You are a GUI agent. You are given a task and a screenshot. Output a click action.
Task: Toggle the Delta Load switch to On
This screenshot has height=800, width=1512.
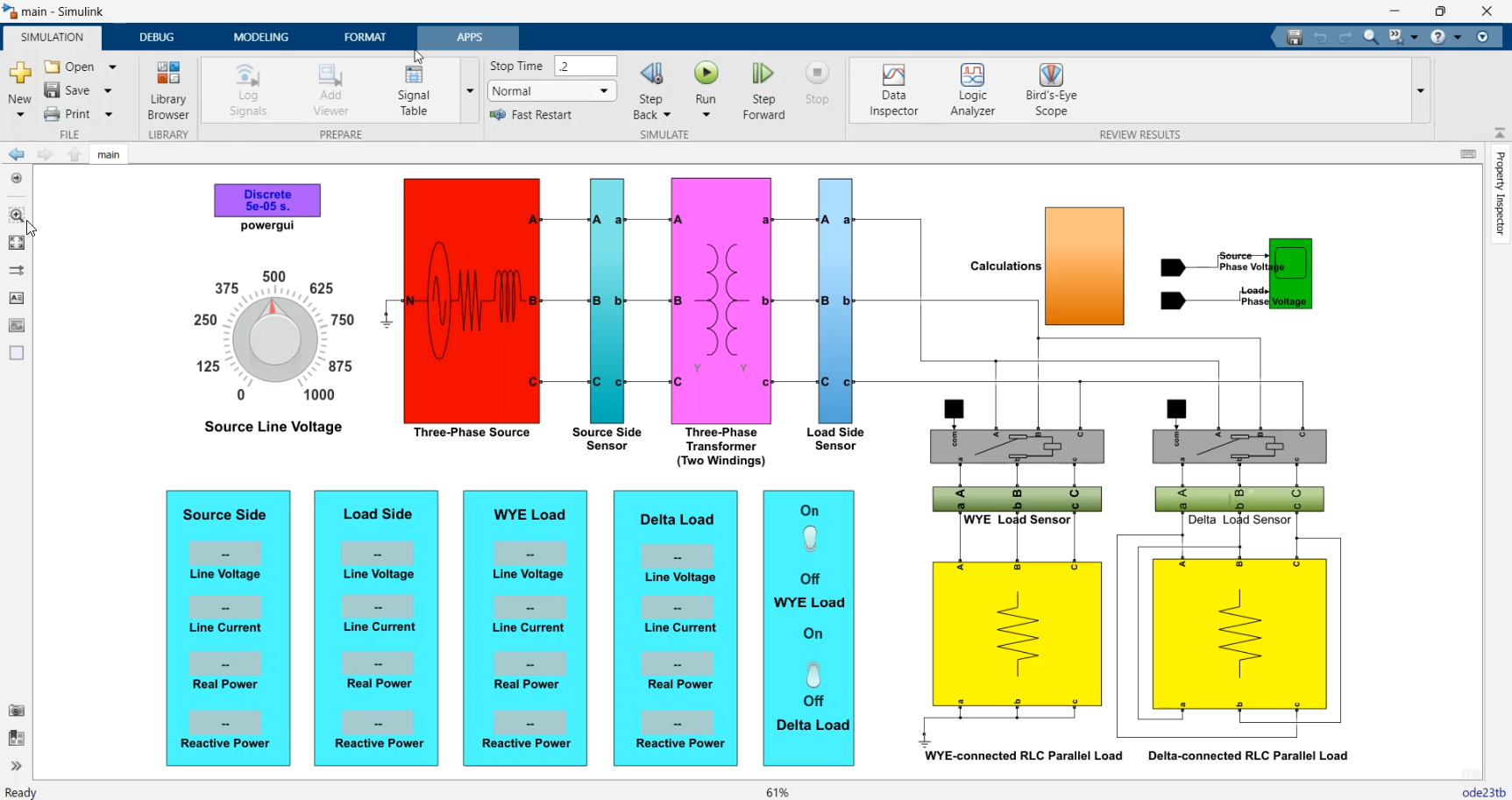(812, 676)
